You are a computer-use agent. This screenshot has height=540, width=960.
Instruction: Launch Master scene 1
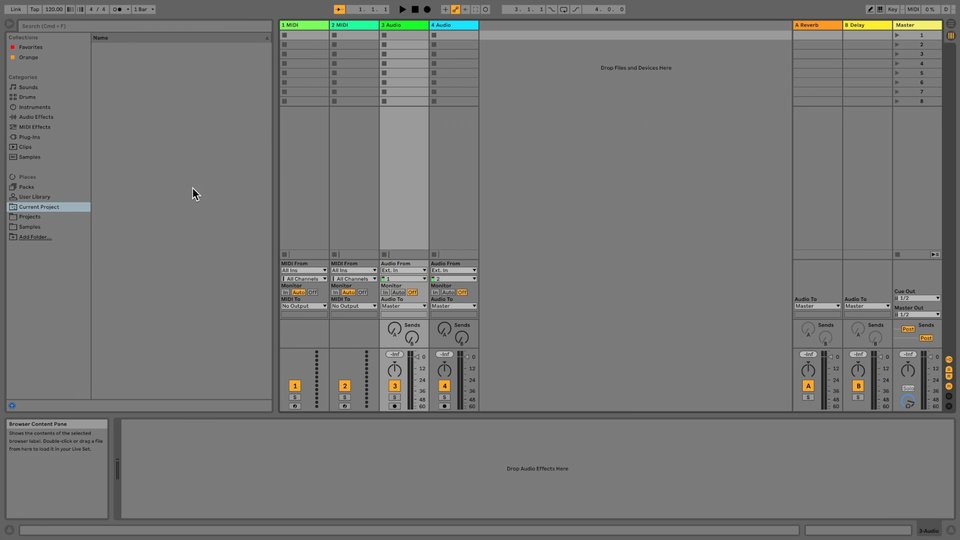(898, 35)
